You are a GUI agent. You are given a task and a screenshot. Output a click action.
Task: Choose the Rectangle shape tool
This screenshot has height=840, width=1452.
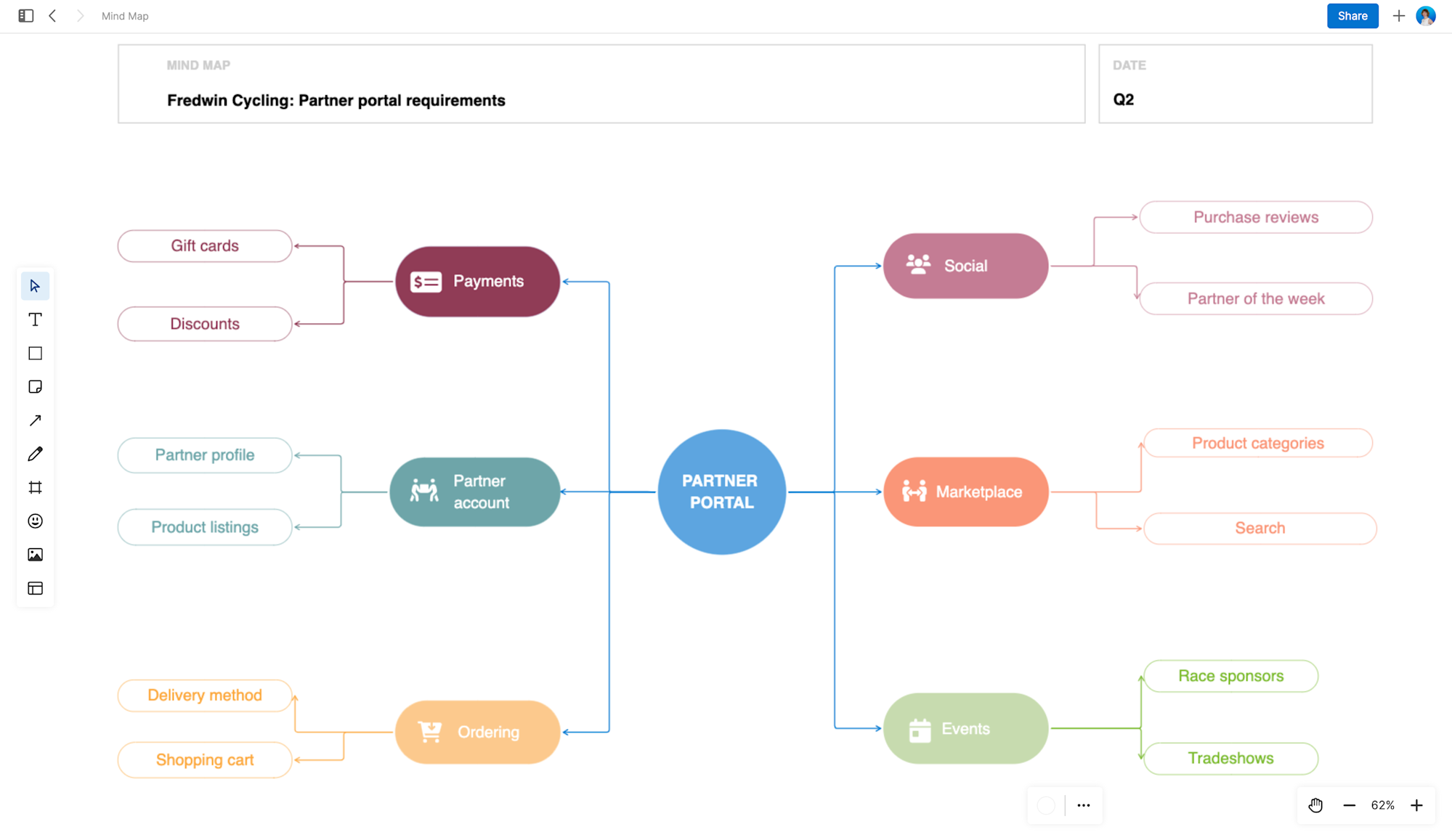pos(34,353)
